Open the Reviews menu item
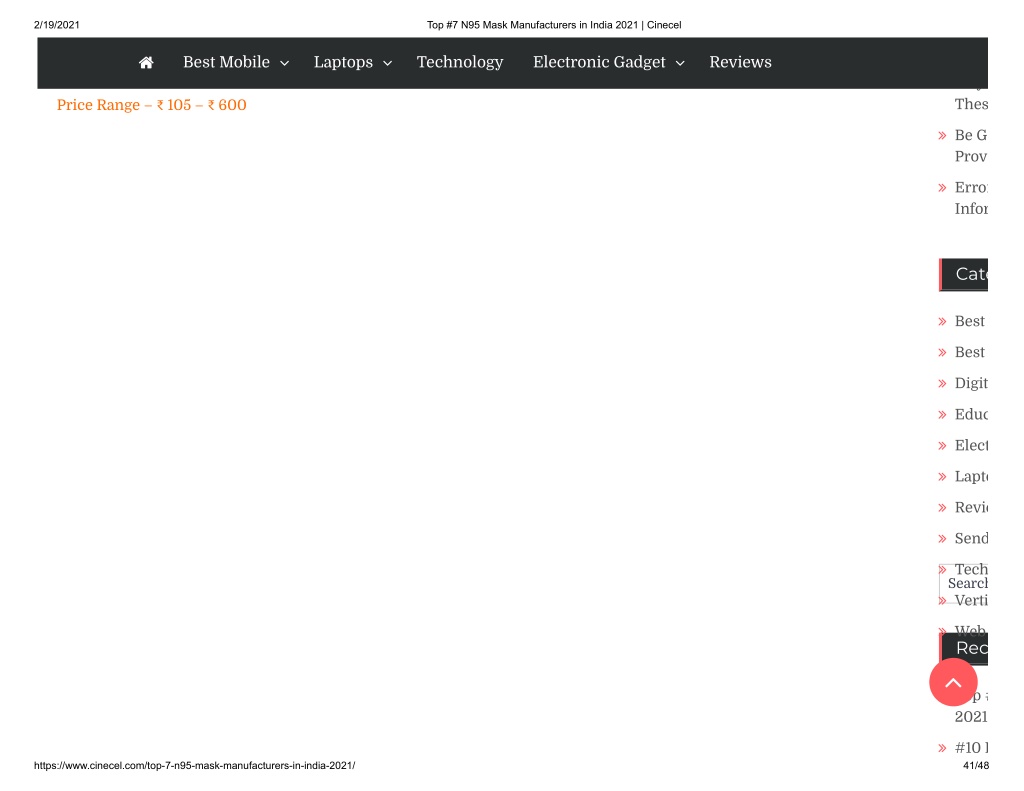Screen dimensions: 1024x791 click(740, 62)
